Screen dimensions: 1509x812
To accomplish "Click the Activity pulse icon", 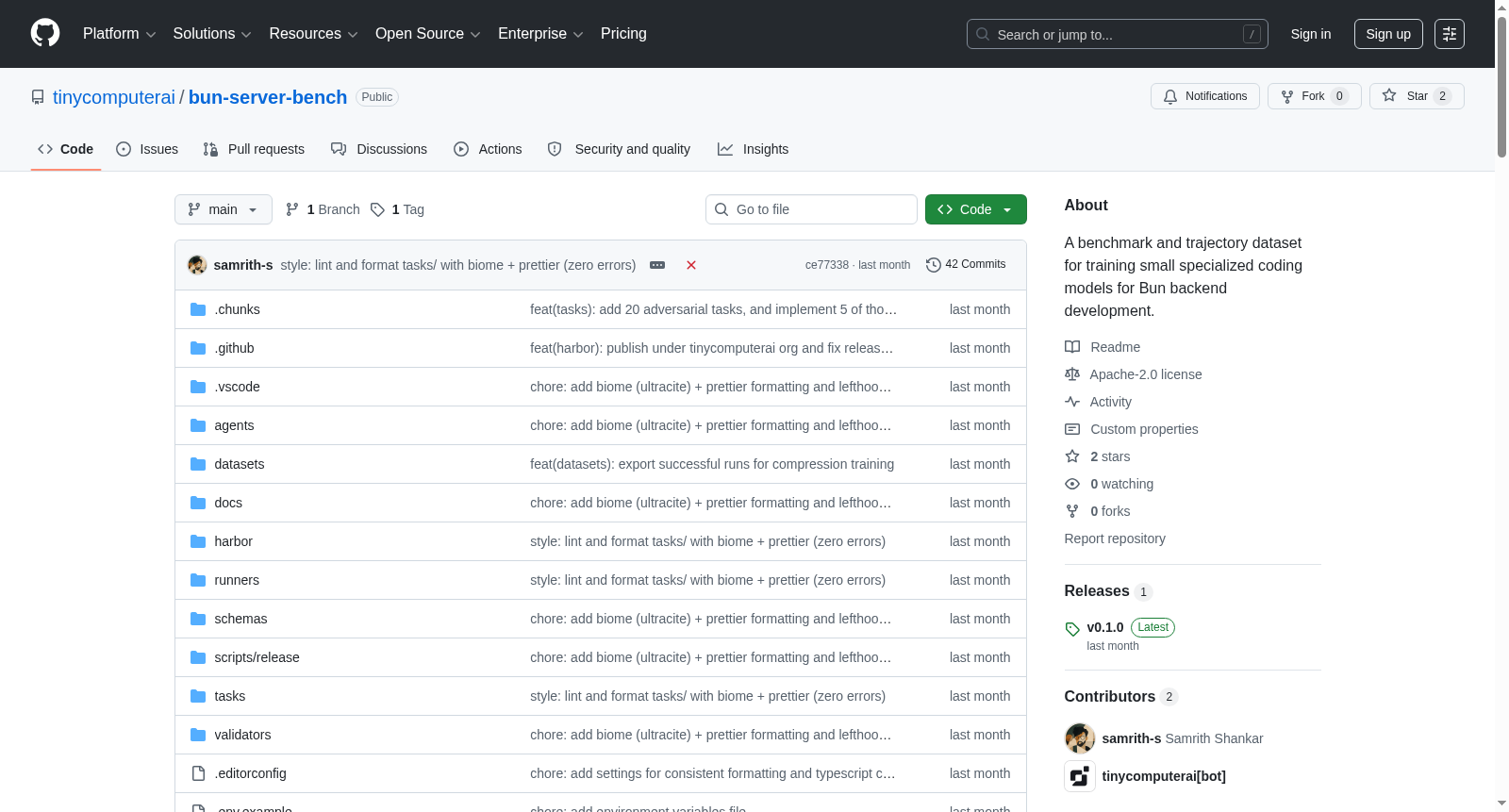I will (x=1072, y=402).
